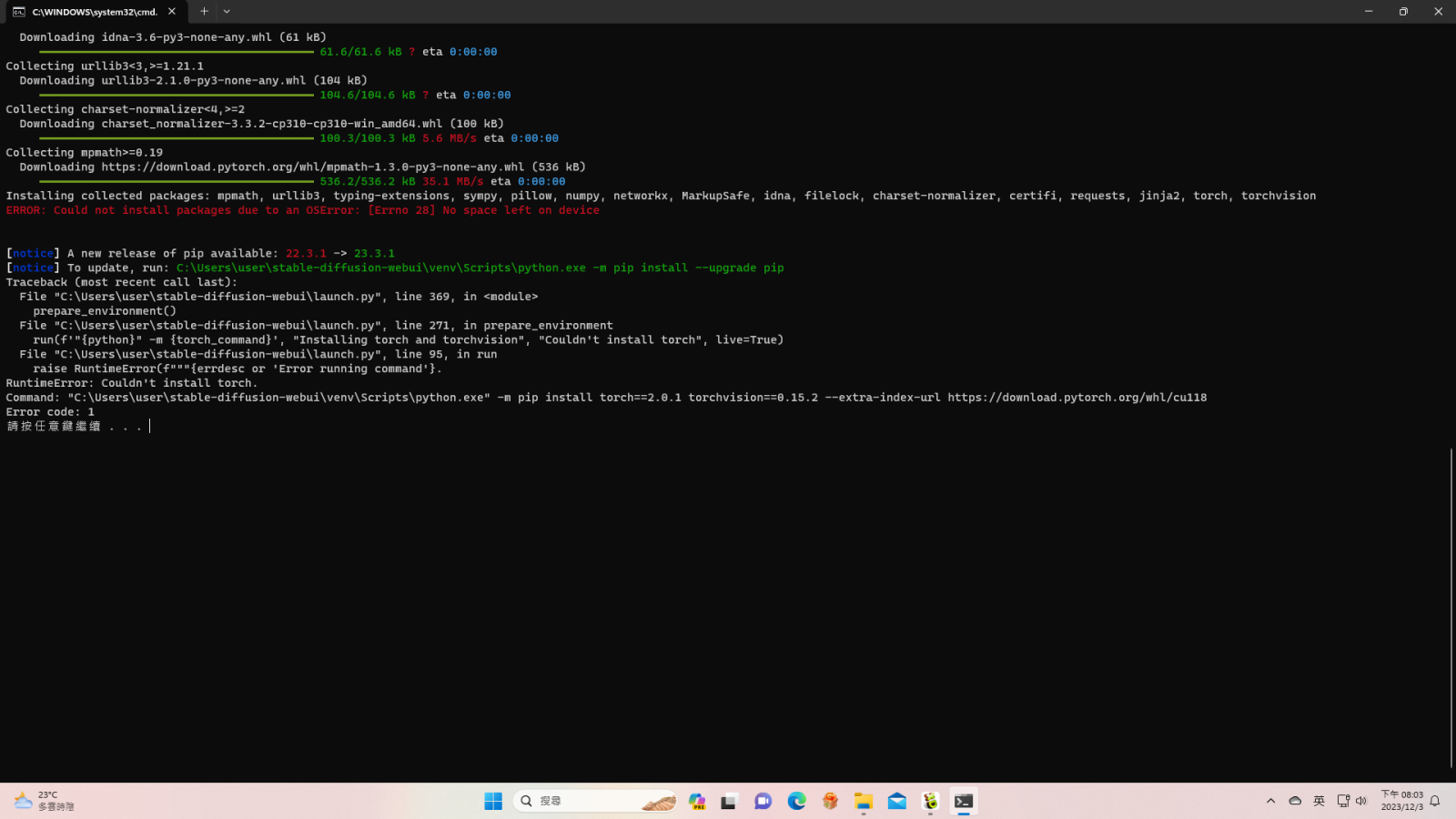Show hidden system tray icons
Screen dimensions: 1456x819
1270,801
